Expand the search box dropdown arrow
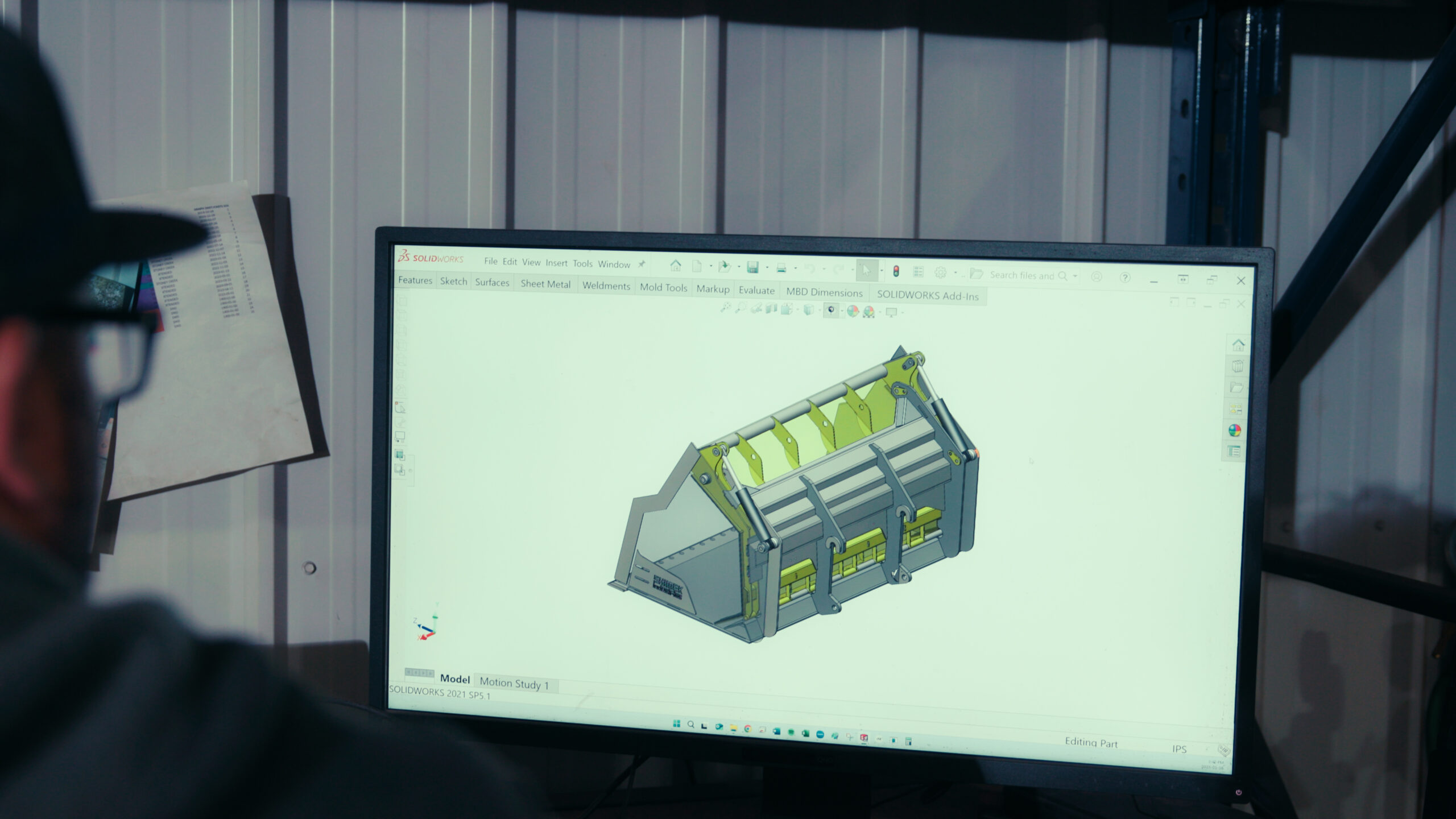This screenshot has width=1456, height=819. [x=1075, y=276]
